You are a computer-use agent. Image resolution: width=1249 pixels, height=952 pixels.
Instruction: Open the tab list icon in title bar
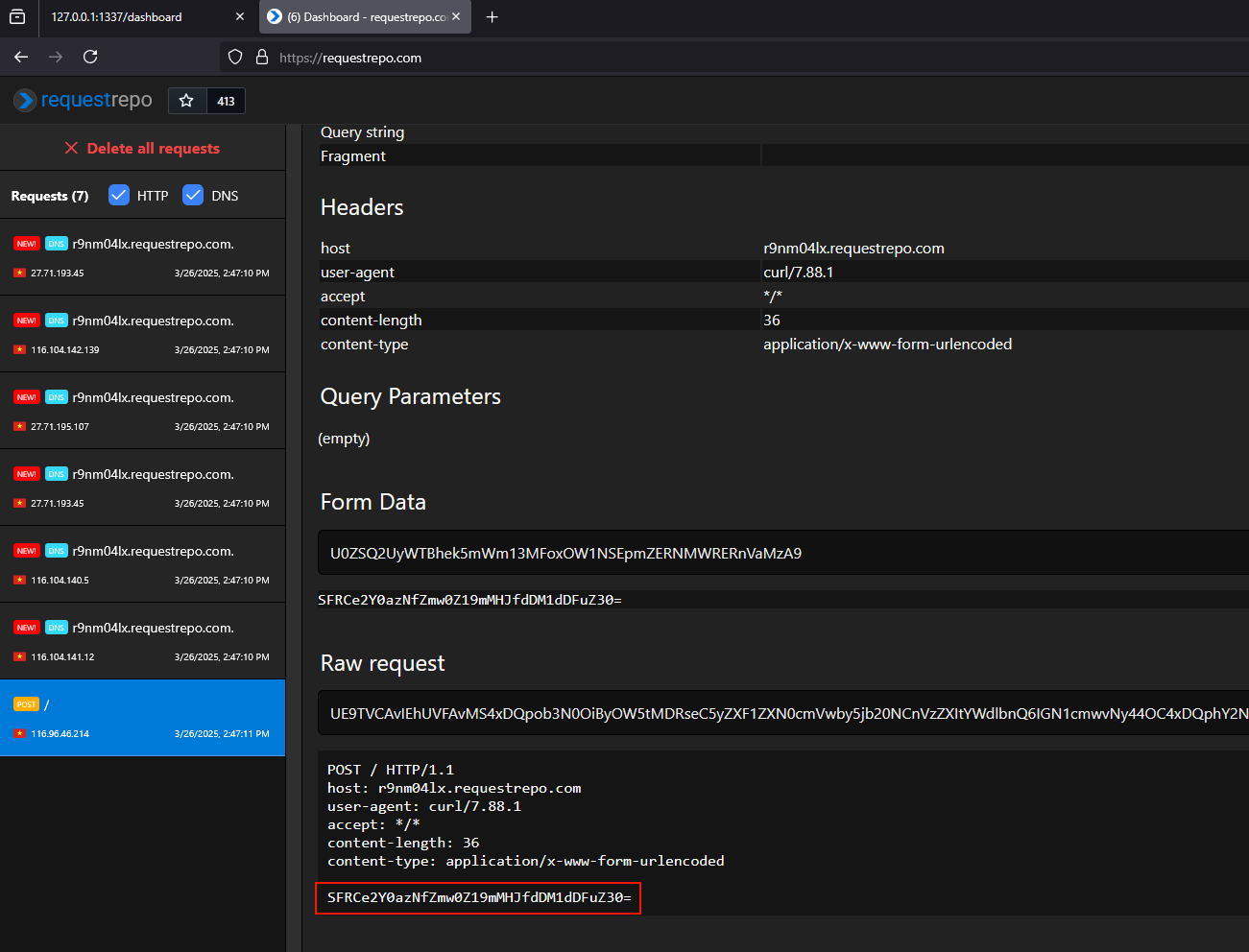17,17
